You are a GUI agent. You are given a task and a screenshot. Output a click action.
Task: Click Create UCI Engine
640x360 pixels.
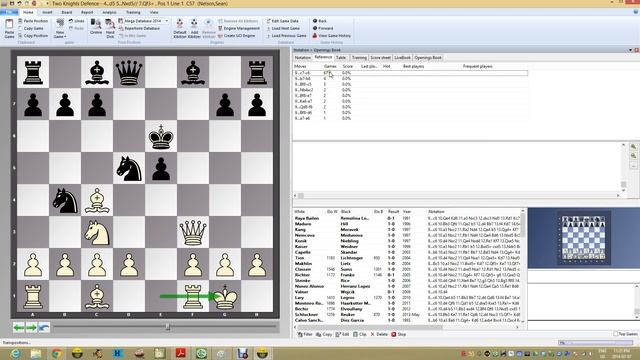236,36
